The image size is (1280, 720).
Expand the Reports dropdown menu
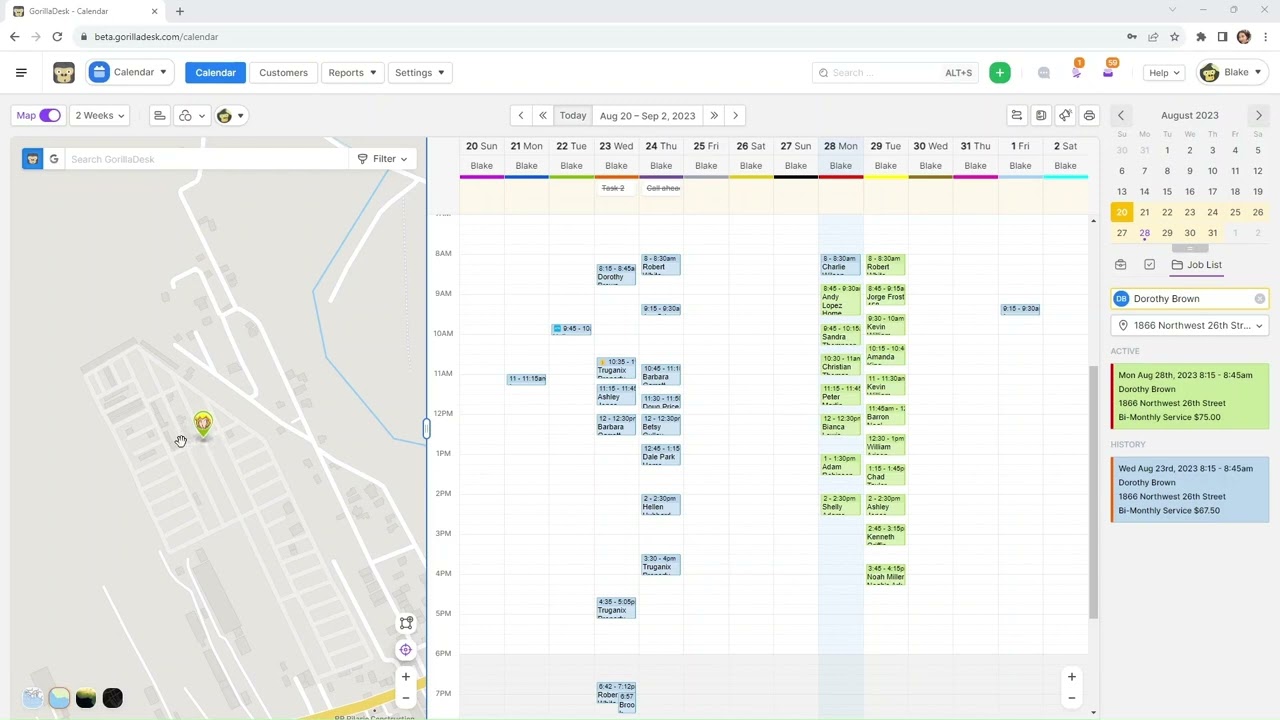[x=352, y=72]
